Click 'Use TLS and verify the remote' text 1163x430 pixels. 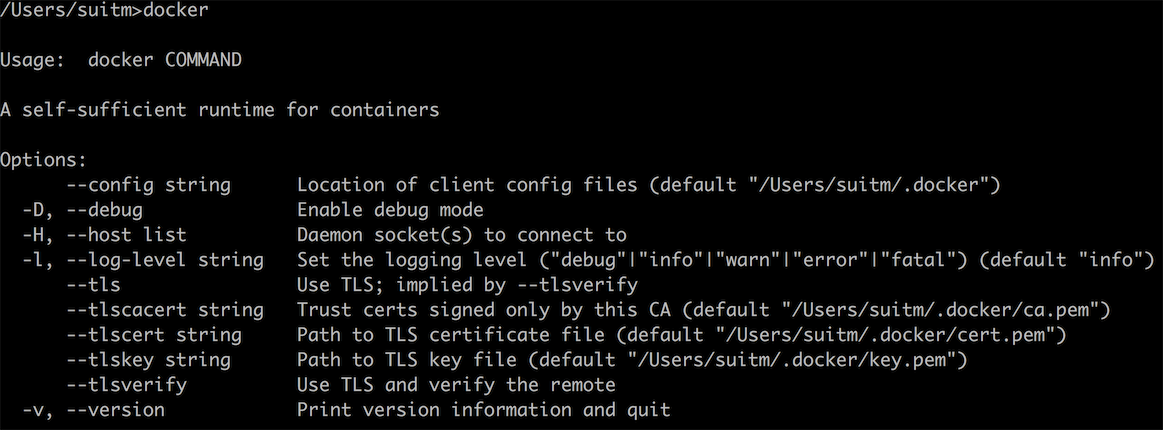[456, 385]
